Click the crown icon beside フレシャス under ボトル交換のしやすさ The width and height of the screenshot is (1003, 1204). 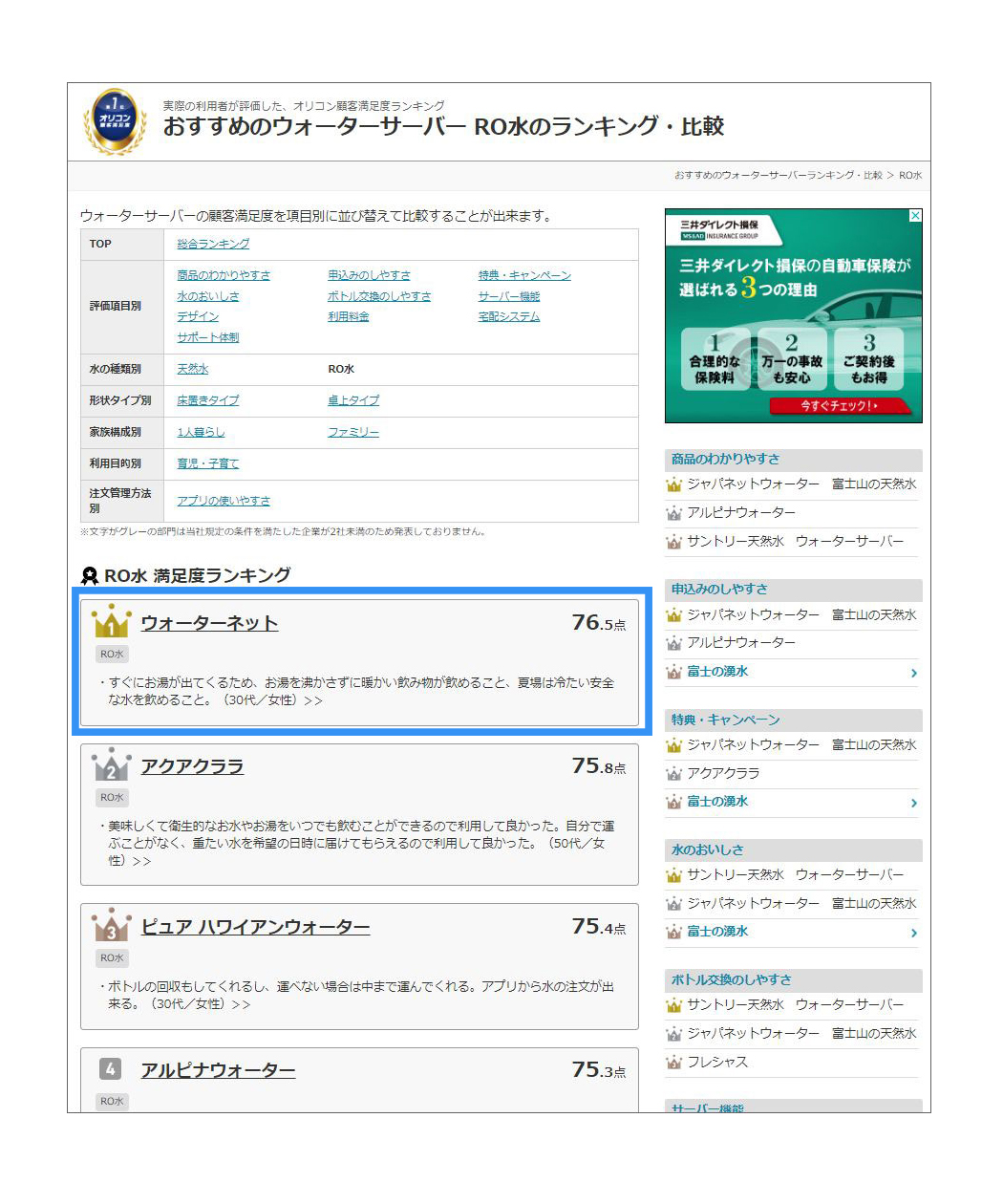674,1062
